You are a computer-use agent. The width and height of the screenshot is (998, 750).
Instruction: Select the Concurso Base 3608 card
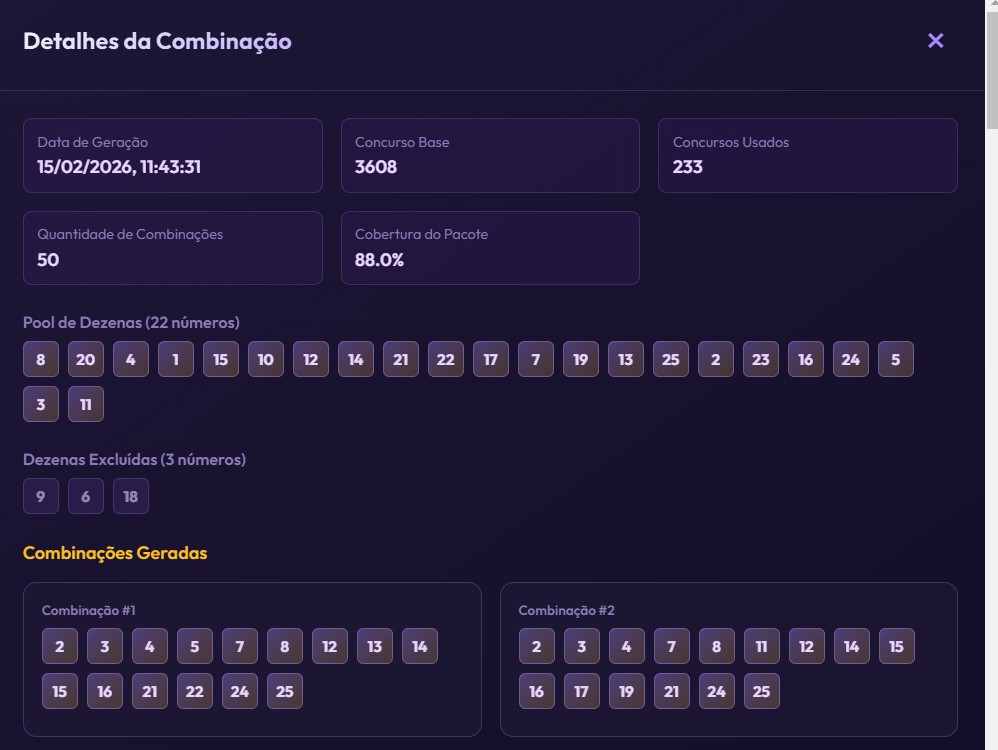[490, 155]
